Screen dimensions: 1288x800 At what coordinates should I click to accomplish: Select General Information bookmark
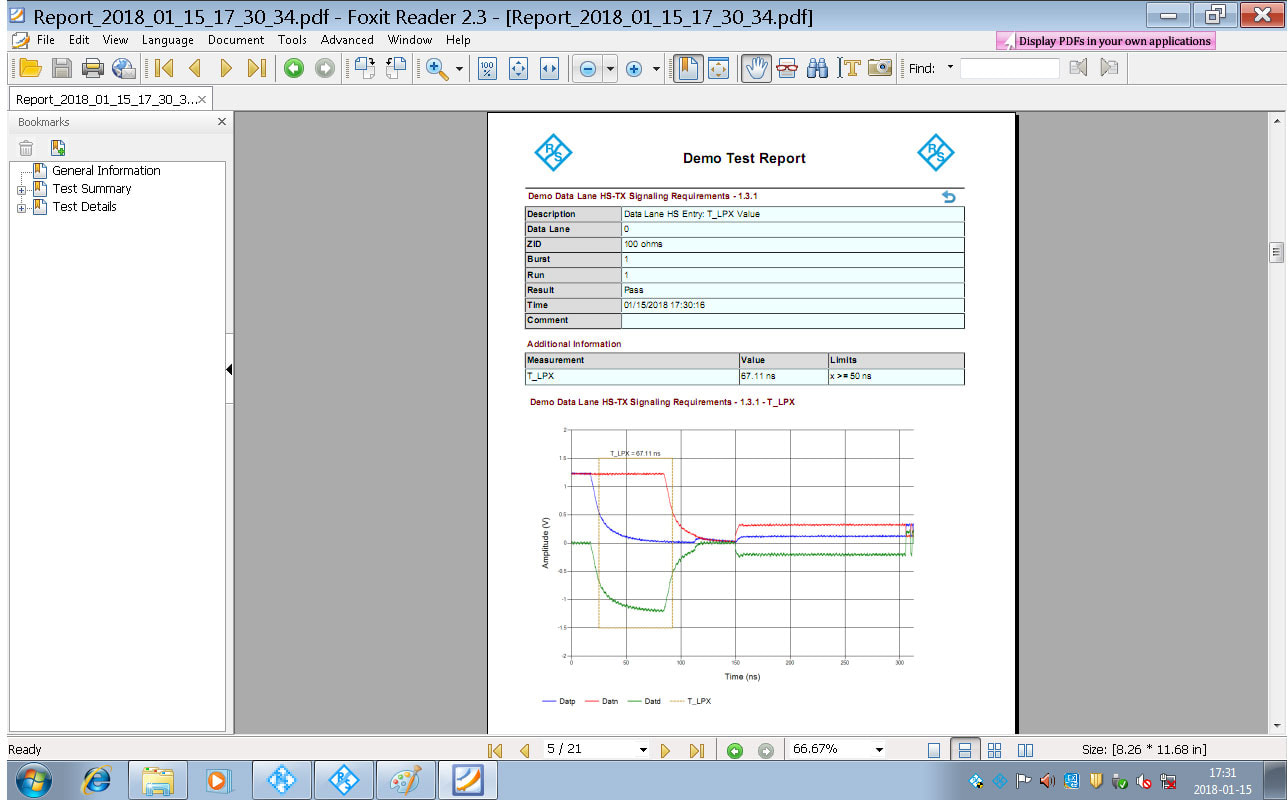click(106, 170)
